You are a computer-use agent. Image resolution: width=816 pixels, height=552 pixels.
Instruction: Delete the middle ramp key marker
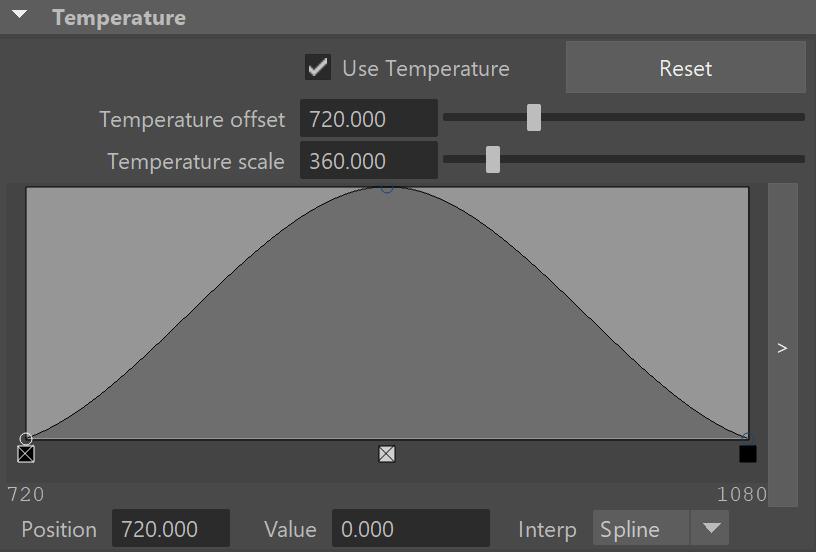point(387,454)
